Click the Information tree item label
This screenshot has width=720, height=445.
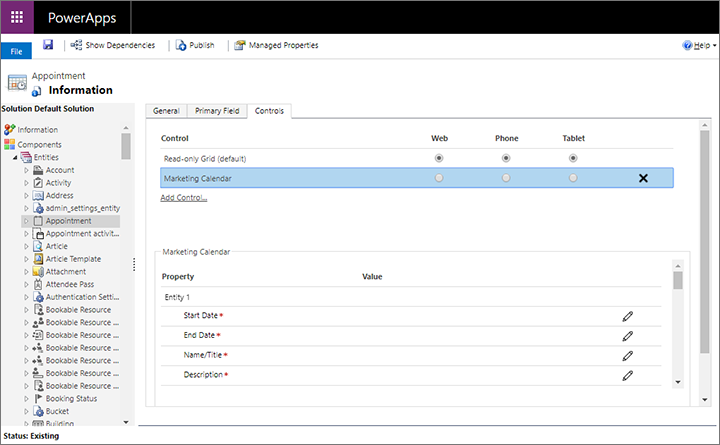(x=38, y=130)
